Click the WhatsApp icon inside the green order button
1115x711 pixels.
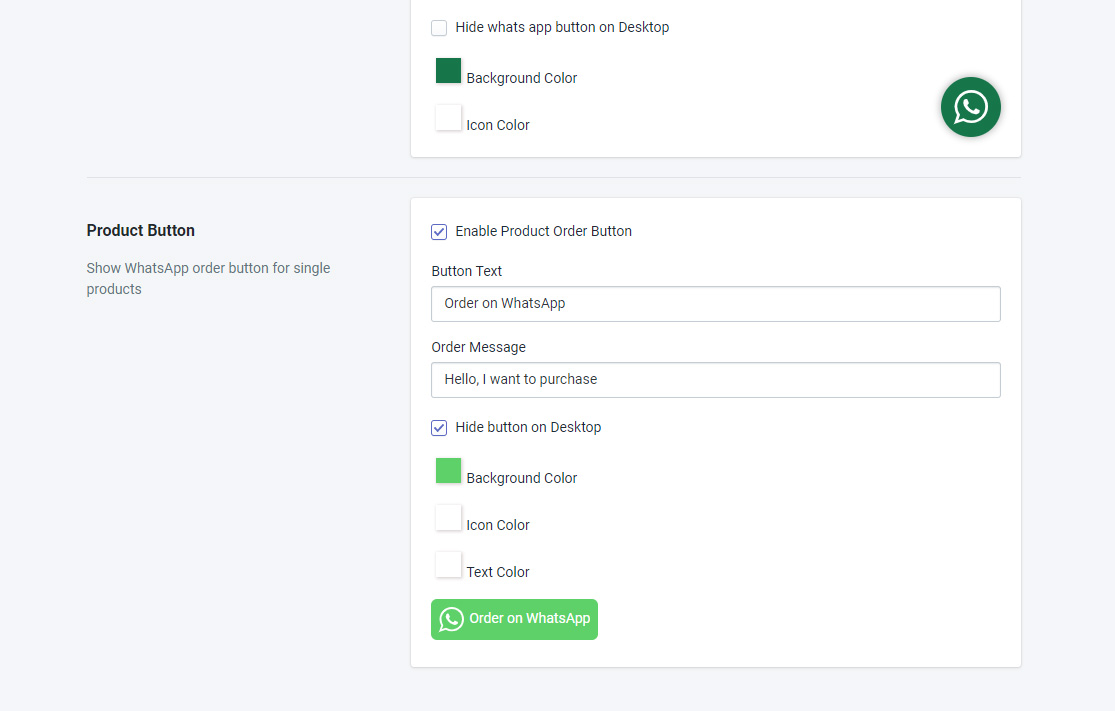(x=452, y=619)
